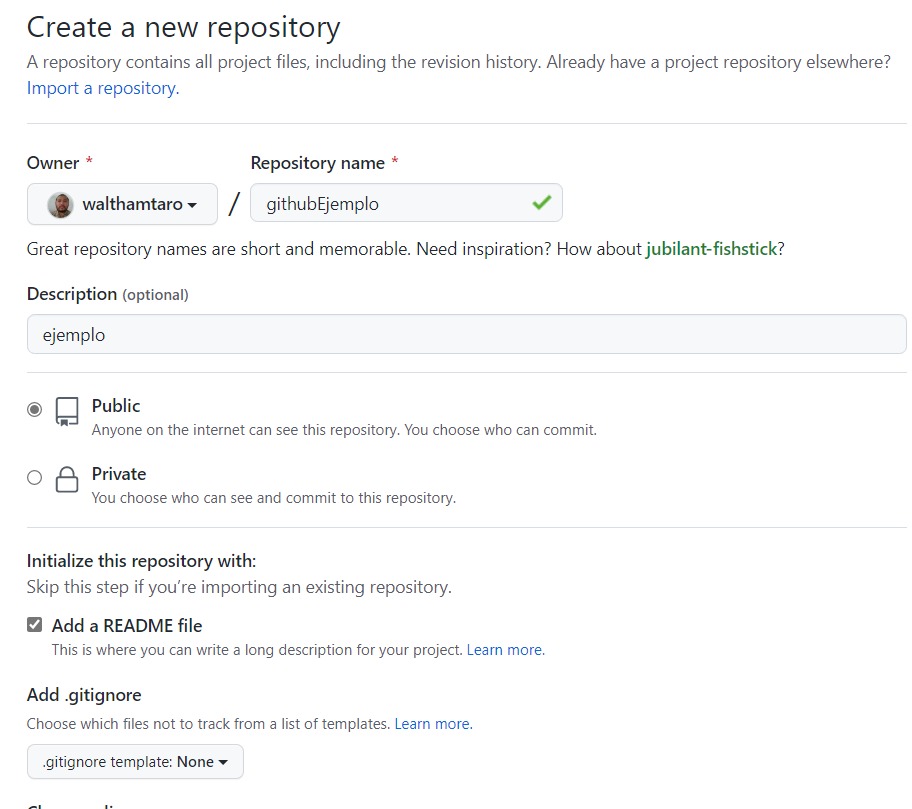912x809 pixels.
Task: Click the Repository name field label
Action: point(318,163)
